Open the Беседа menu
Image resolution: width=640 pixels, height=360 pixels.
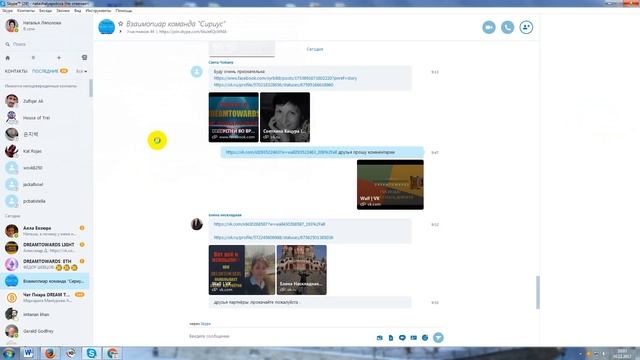[45, 11]
